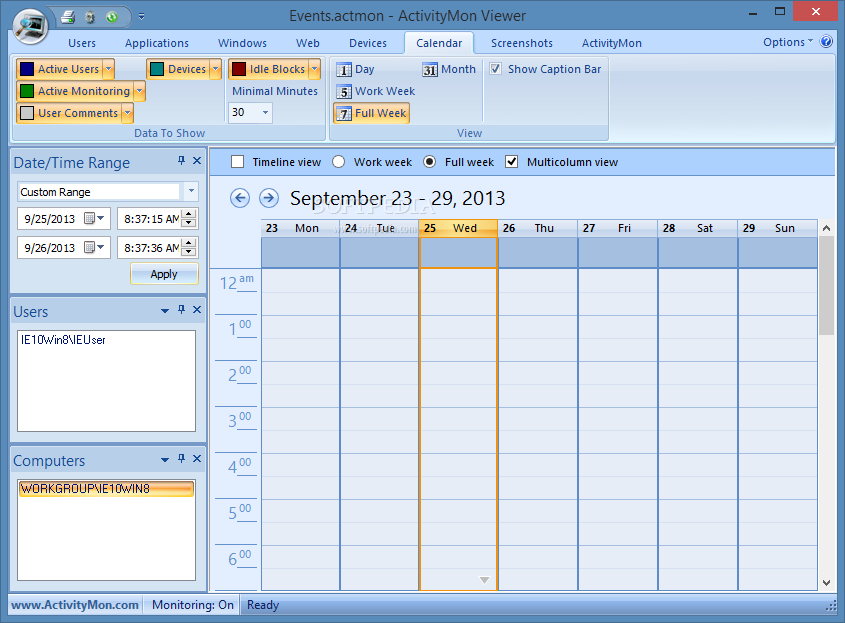Image resolution: width=845 pixels, height=623 pixels.
Task: Click the Devices teal color swatch
Action: click(157, 69)
